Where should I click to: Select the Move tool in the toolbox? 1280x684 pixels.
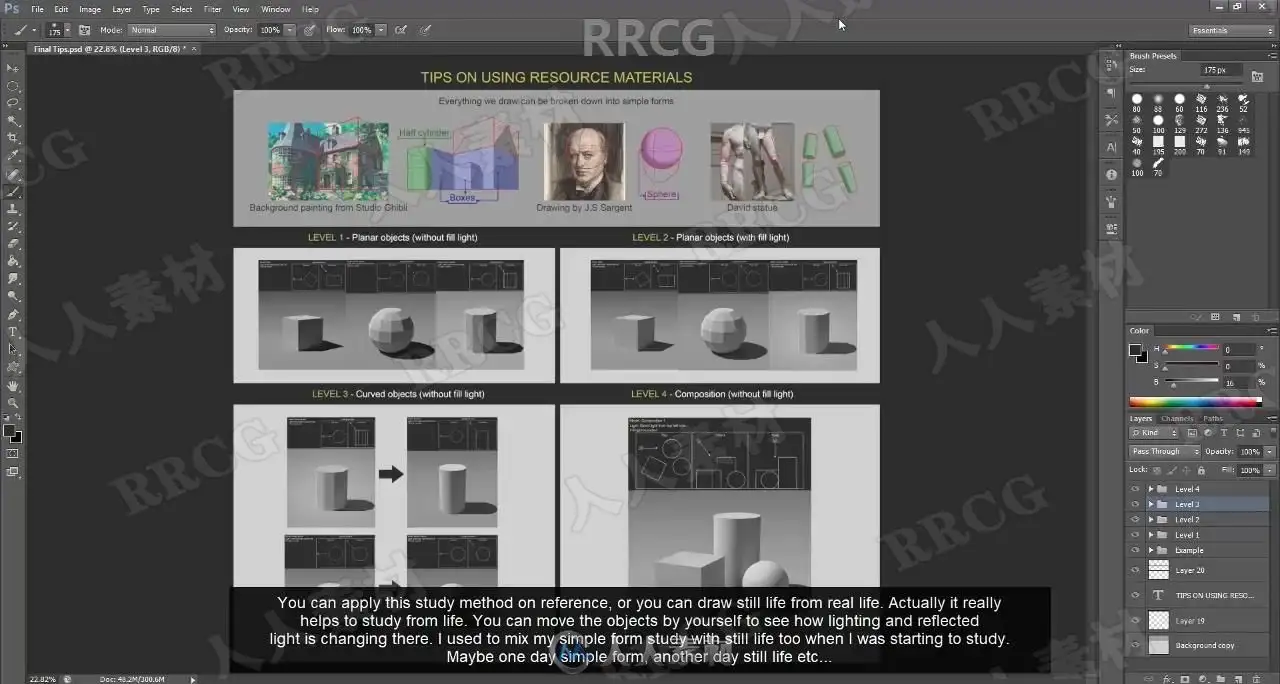pyautogui.click(x=13, y=68)
